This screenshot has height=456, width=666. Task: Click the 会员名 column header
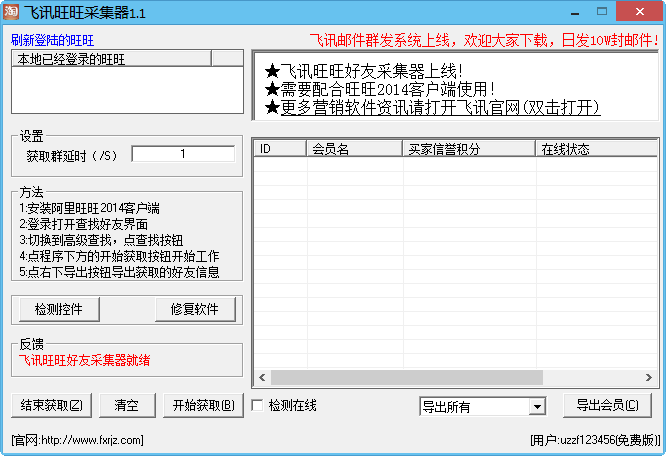[355, 149]
